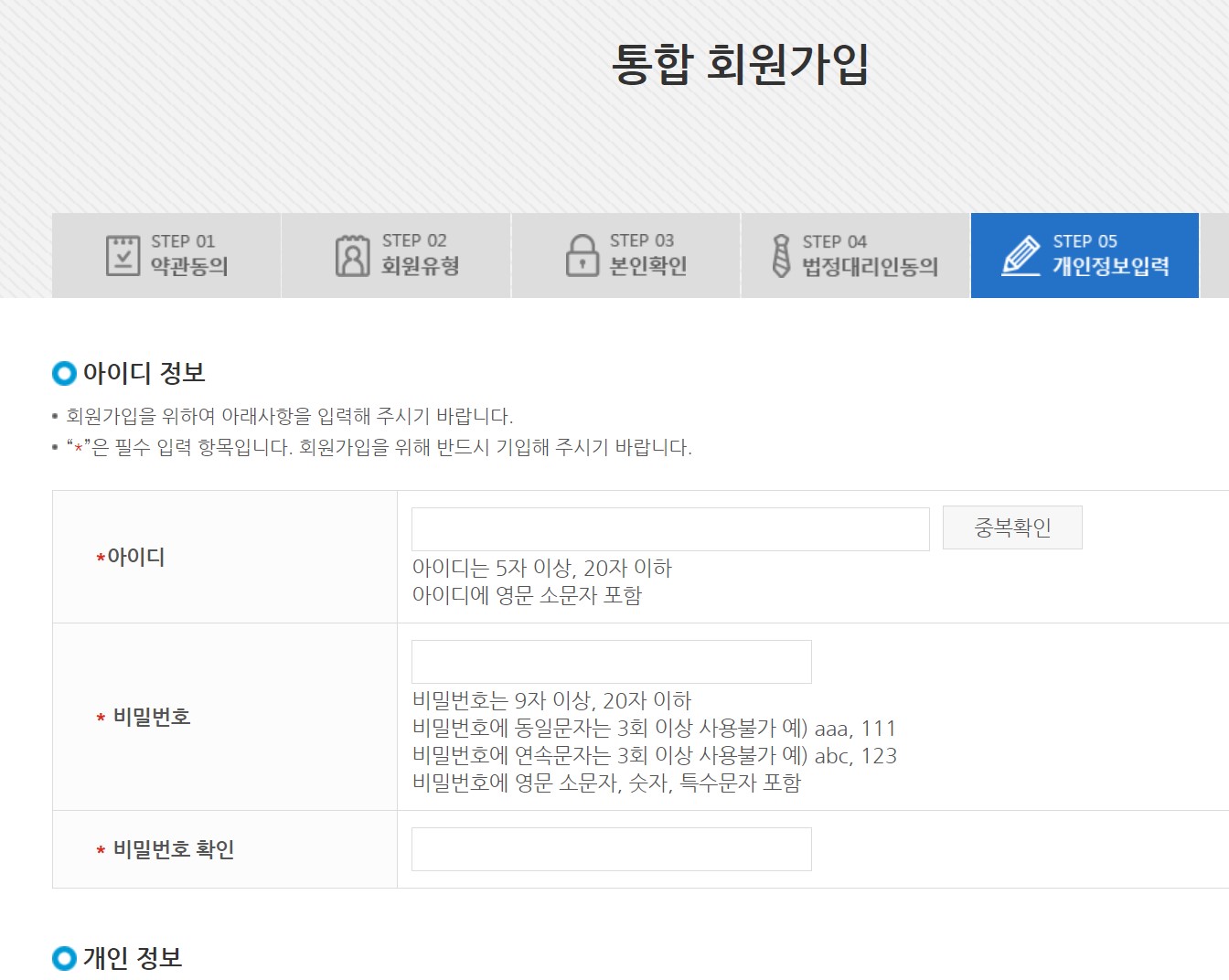
Task: Click note about 필수 입력 항목
Action: pos(379,448)
